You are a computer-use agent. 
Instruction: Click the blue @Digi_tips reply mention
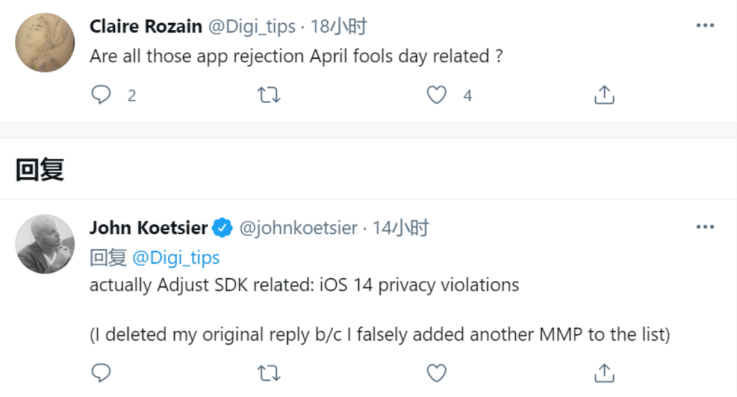coord(176,257)
